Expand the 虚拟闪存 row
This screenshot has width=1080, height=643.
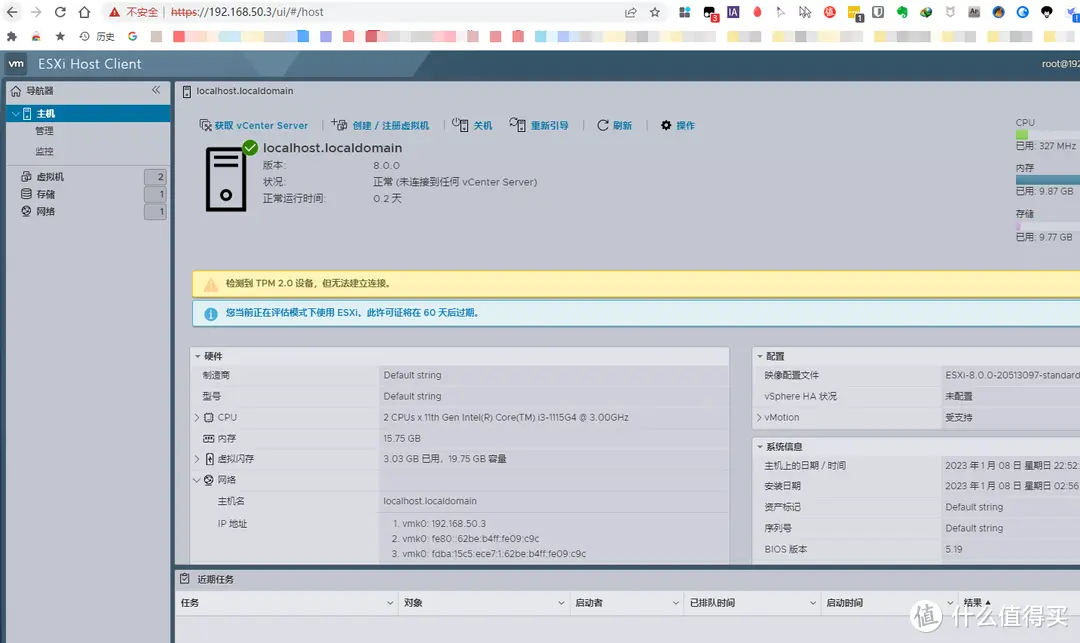point(197,458)
